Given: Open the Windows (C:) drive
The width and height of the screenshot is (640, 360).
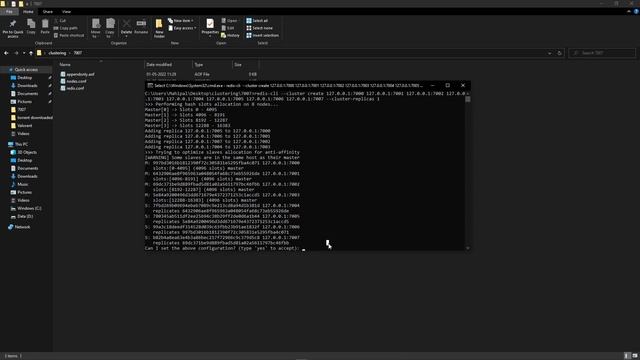Looking at the screenshot, I should (29, 209).
